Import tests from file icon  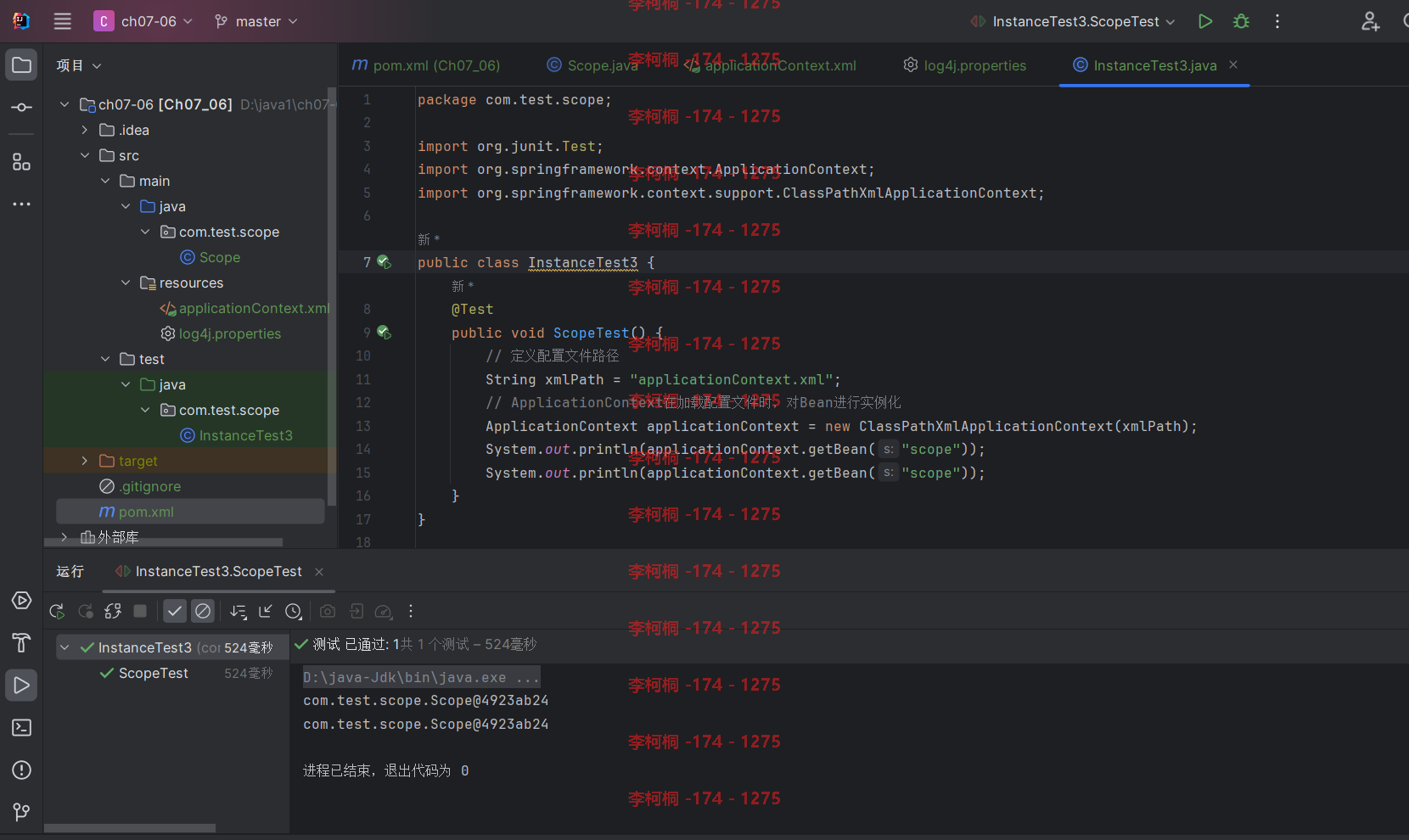click(x=356, y=611)
